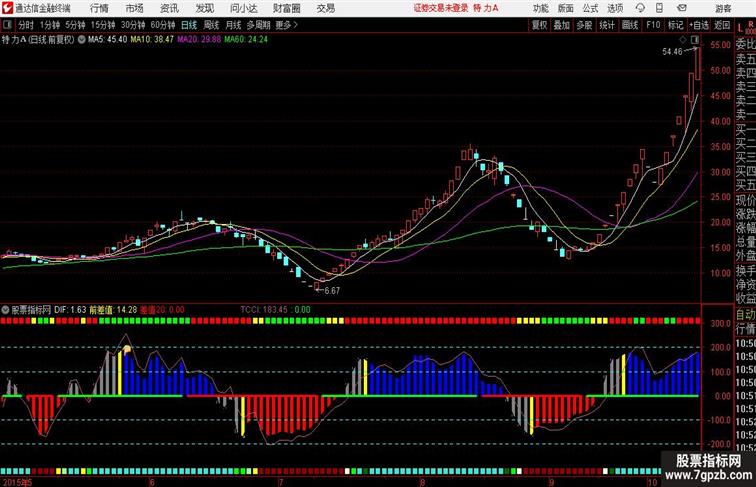Switch to the 60分钟 period tab
Viewport: 756px width, 487px height.
163,25
